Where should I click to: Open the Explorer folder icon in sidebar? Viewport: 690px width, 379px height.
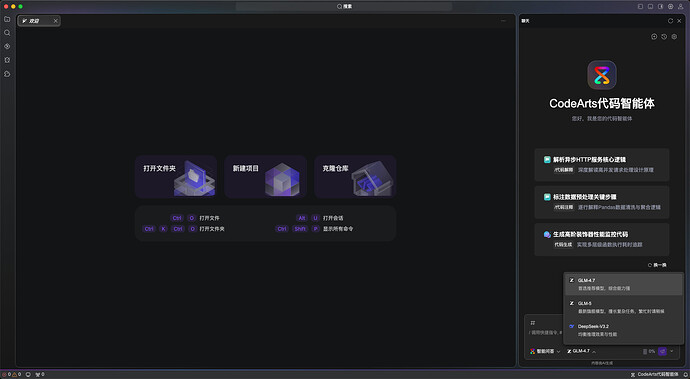(x=7, y=19)
